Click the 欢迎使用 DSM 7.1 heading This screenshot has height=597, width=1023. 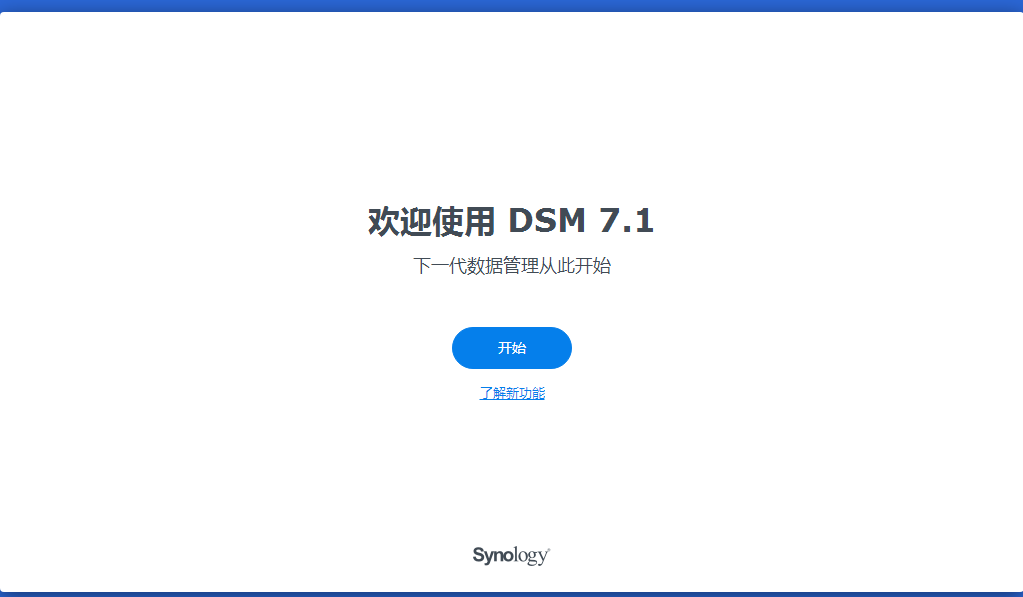click(x=511, y=221)
